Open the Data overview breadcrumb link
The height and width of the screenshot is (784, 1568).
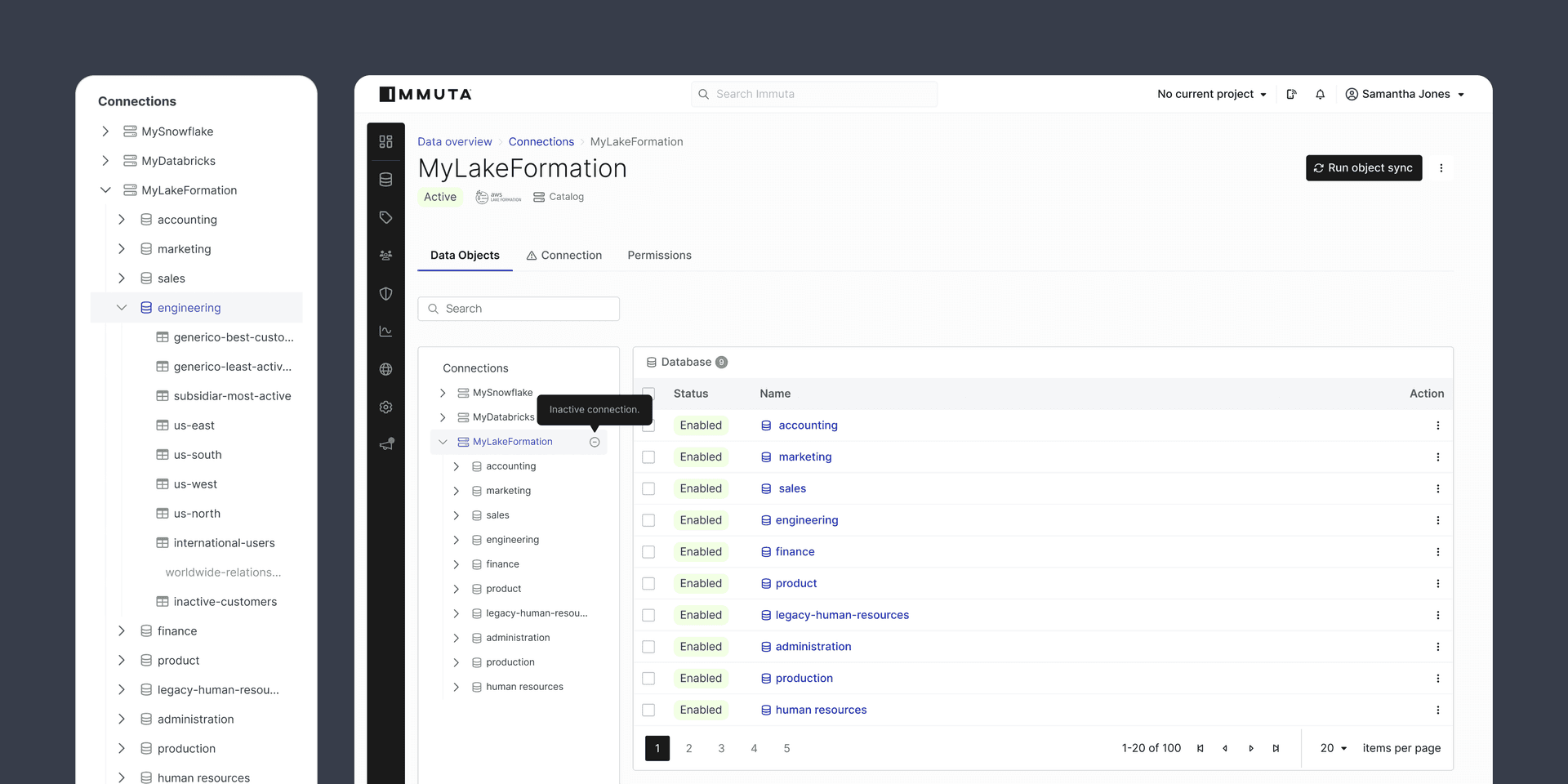coord(455,142)
